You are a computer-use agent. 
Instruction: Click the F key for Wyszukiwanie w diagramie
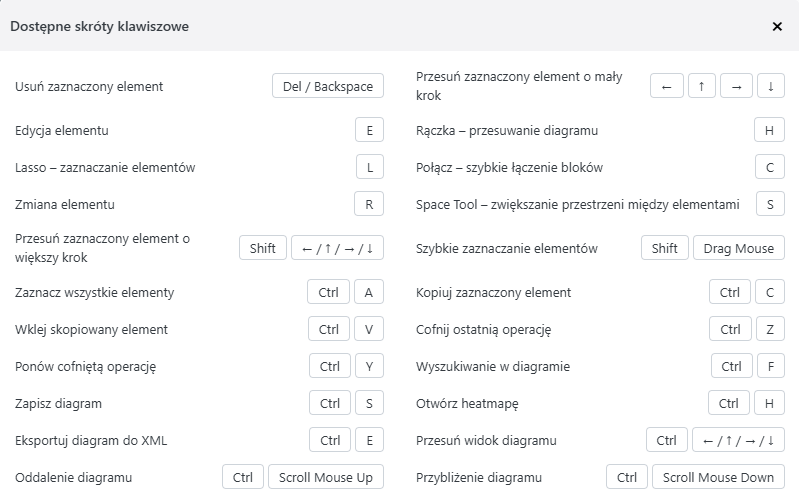point(770,366)
